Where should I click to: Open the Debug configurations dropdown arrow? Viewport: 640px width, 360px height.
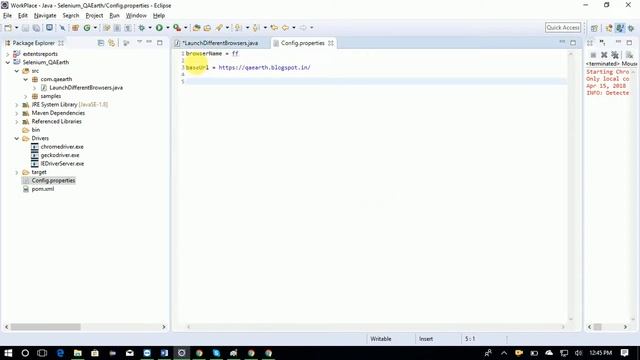(x=150, y=28)
